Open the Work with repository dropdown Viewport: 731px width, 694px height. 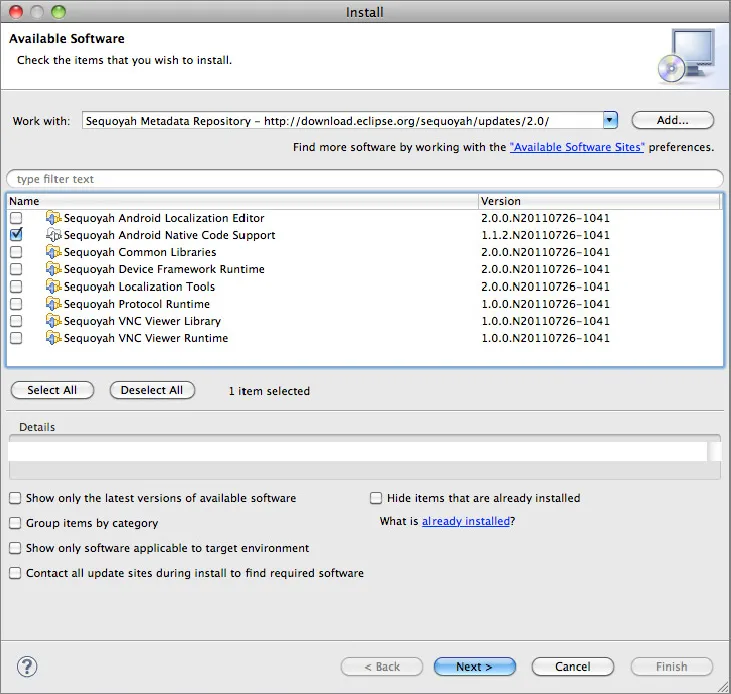[610, 121]
